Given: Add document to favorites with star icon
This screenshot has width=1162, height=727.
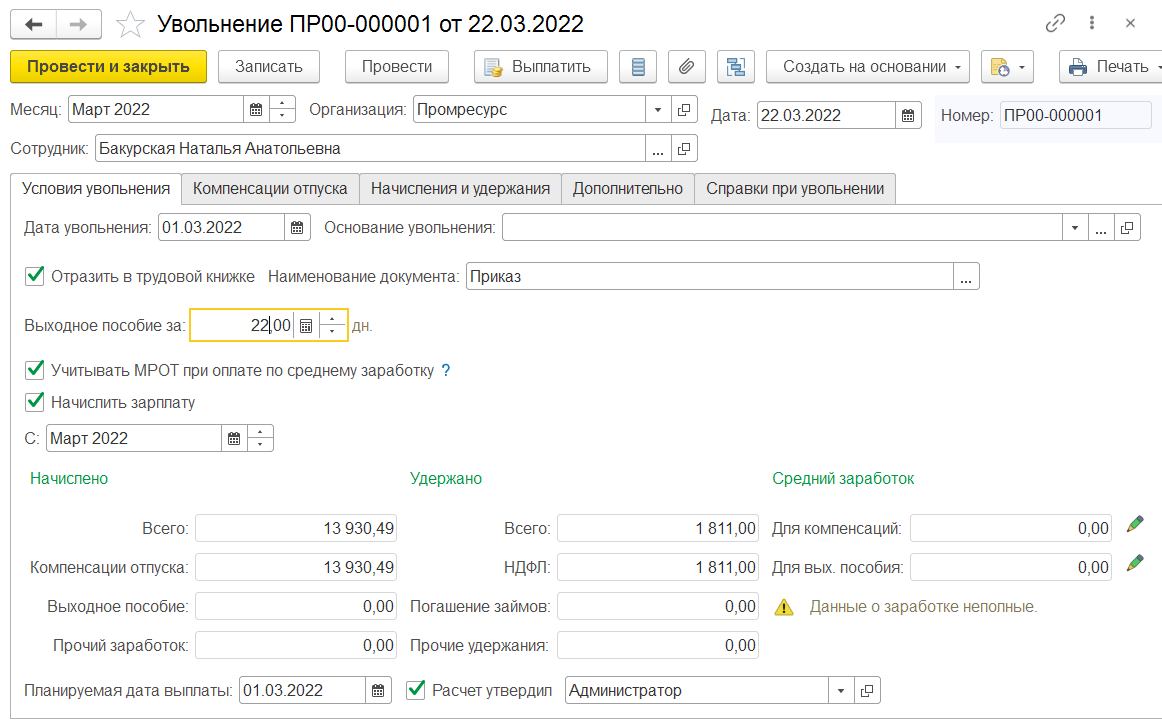Looking at the screenshot, I should (x=130, y=24).
